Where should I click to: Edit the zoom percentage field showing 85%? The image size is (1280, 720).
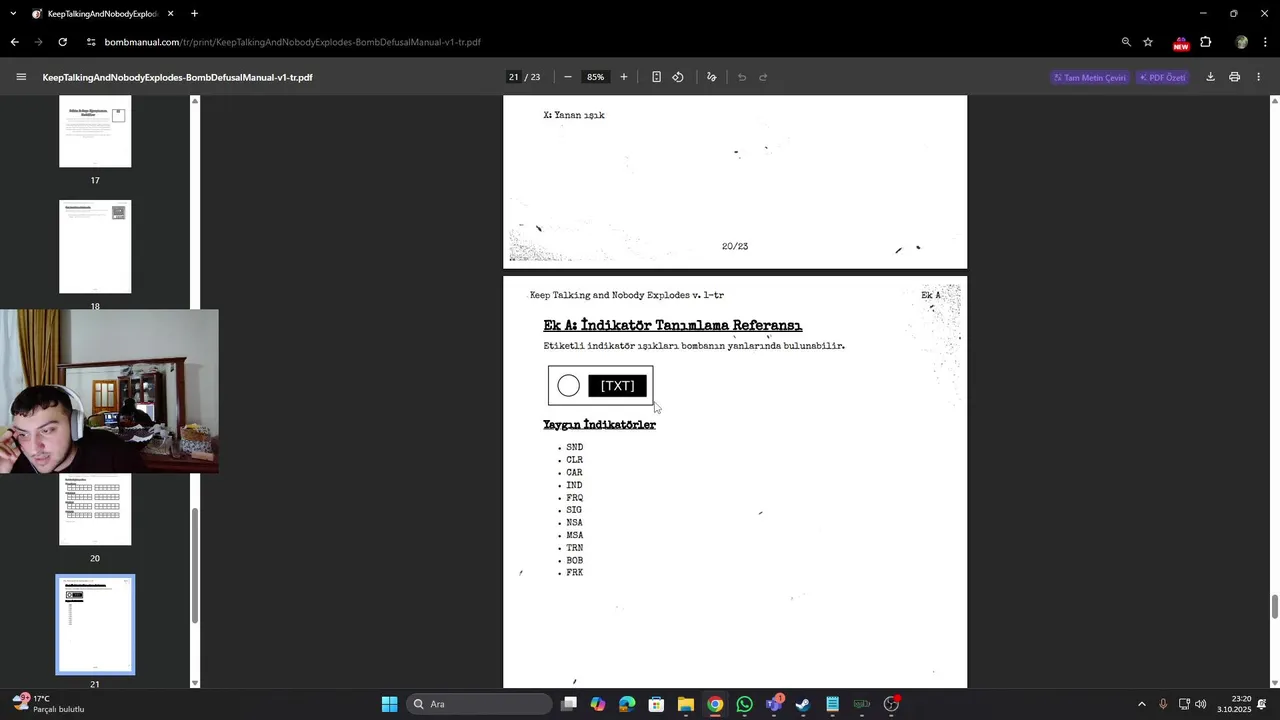(x=596, y=77)
